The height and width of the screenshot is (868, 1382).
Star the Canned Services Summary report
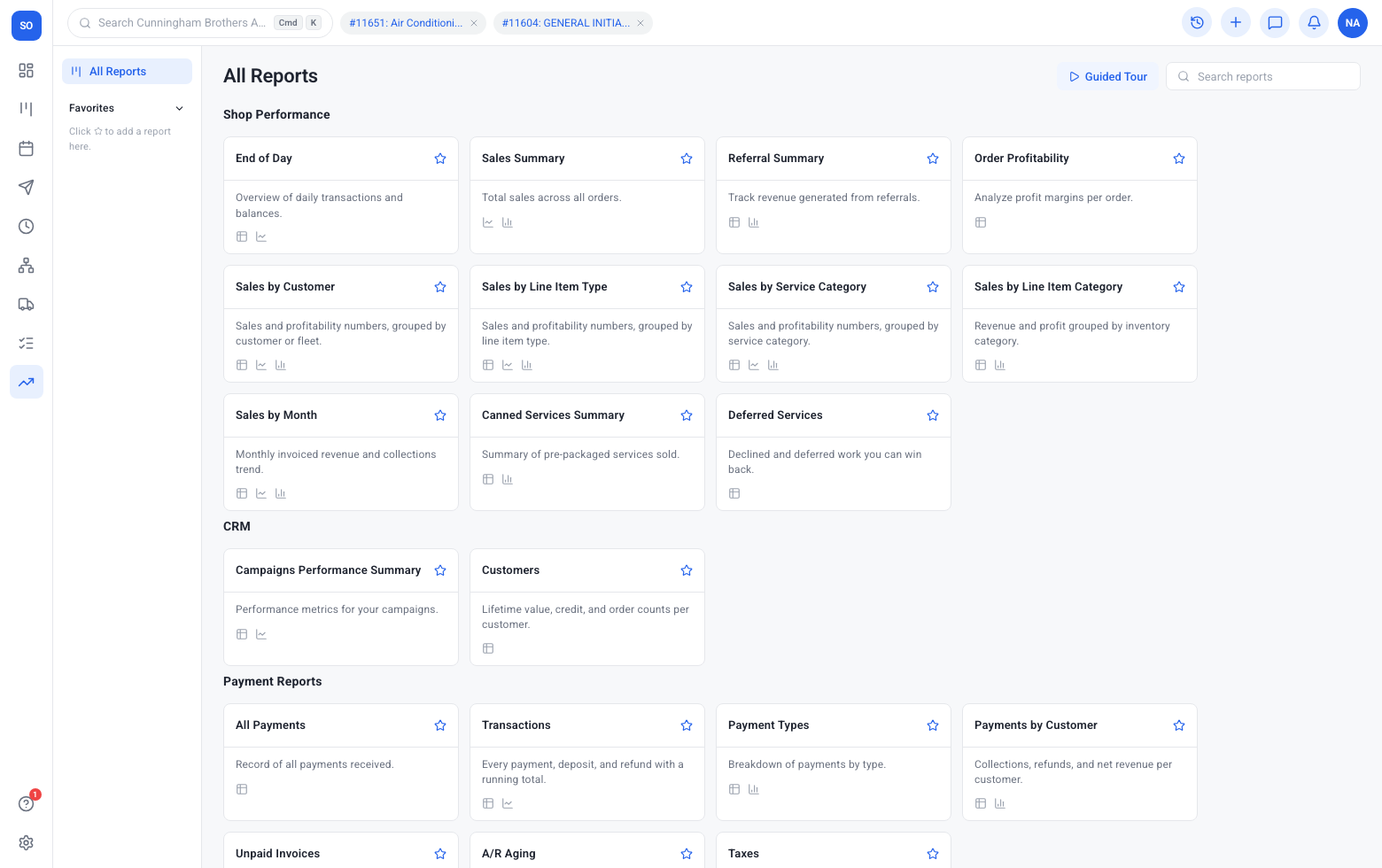click(687, 415)
